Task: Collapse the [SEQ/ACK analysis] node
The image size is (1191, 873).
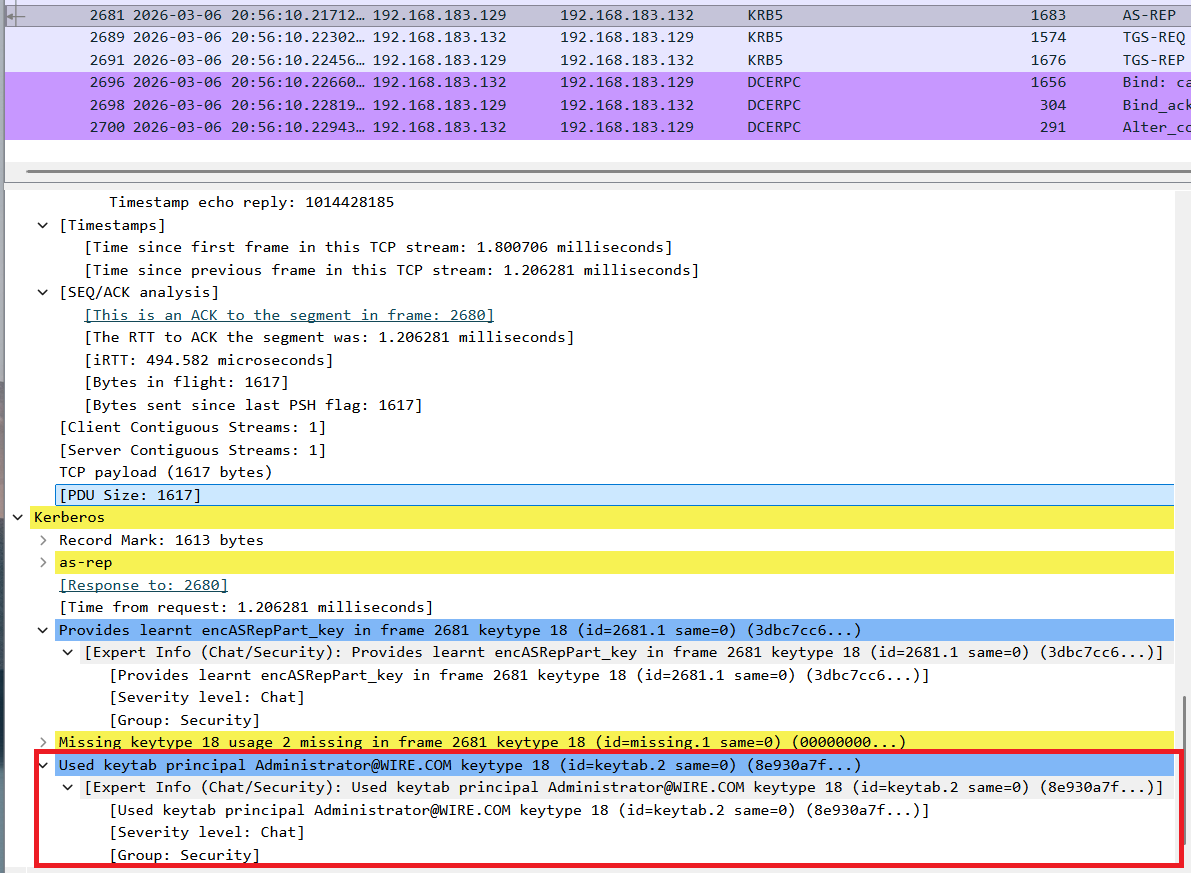Action: pyautogui.click(x=43, y=293)
